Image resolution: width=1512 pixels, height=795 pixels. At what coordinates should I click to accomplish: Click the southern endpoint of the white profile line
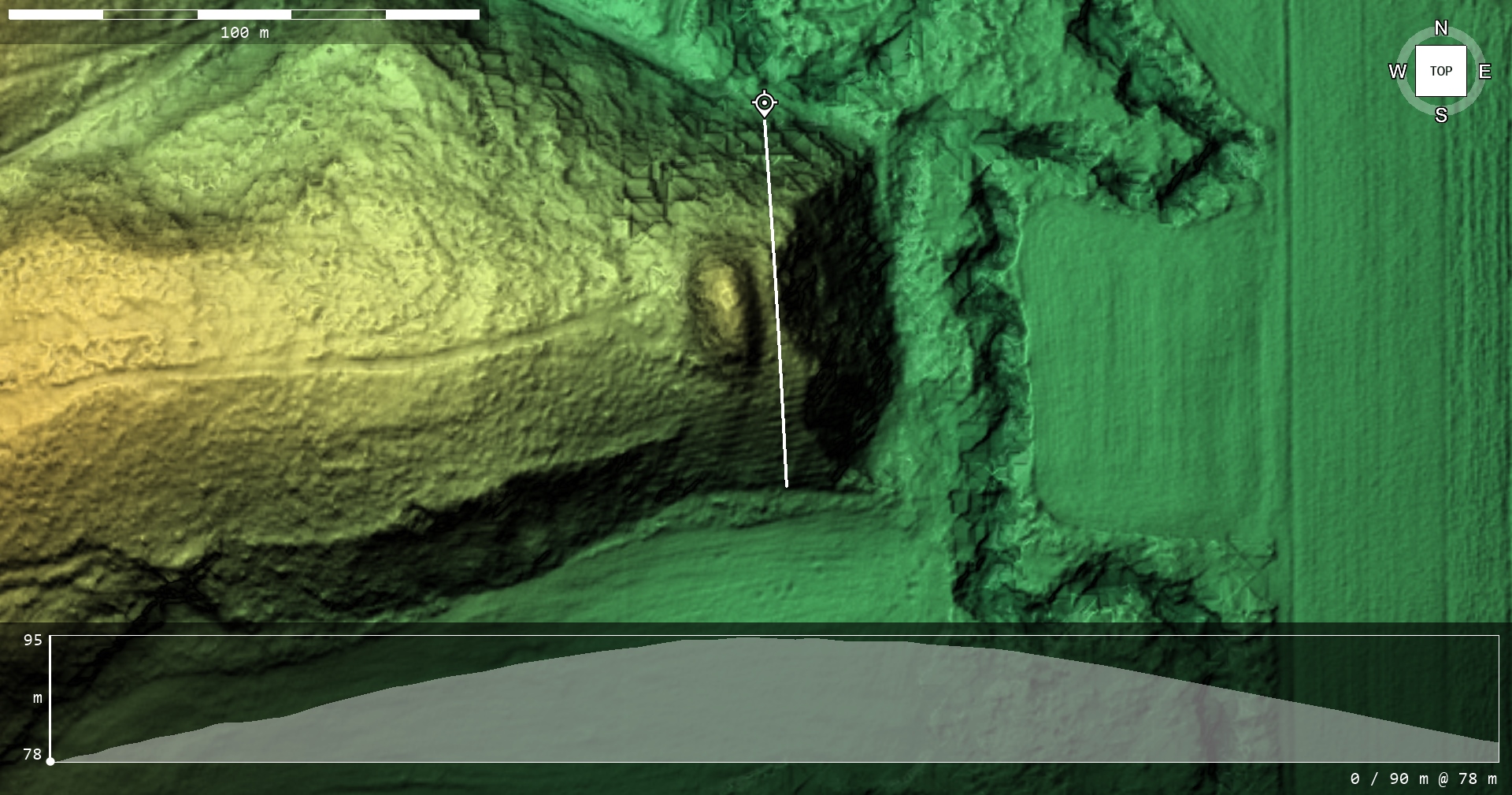tap(787, 486)
